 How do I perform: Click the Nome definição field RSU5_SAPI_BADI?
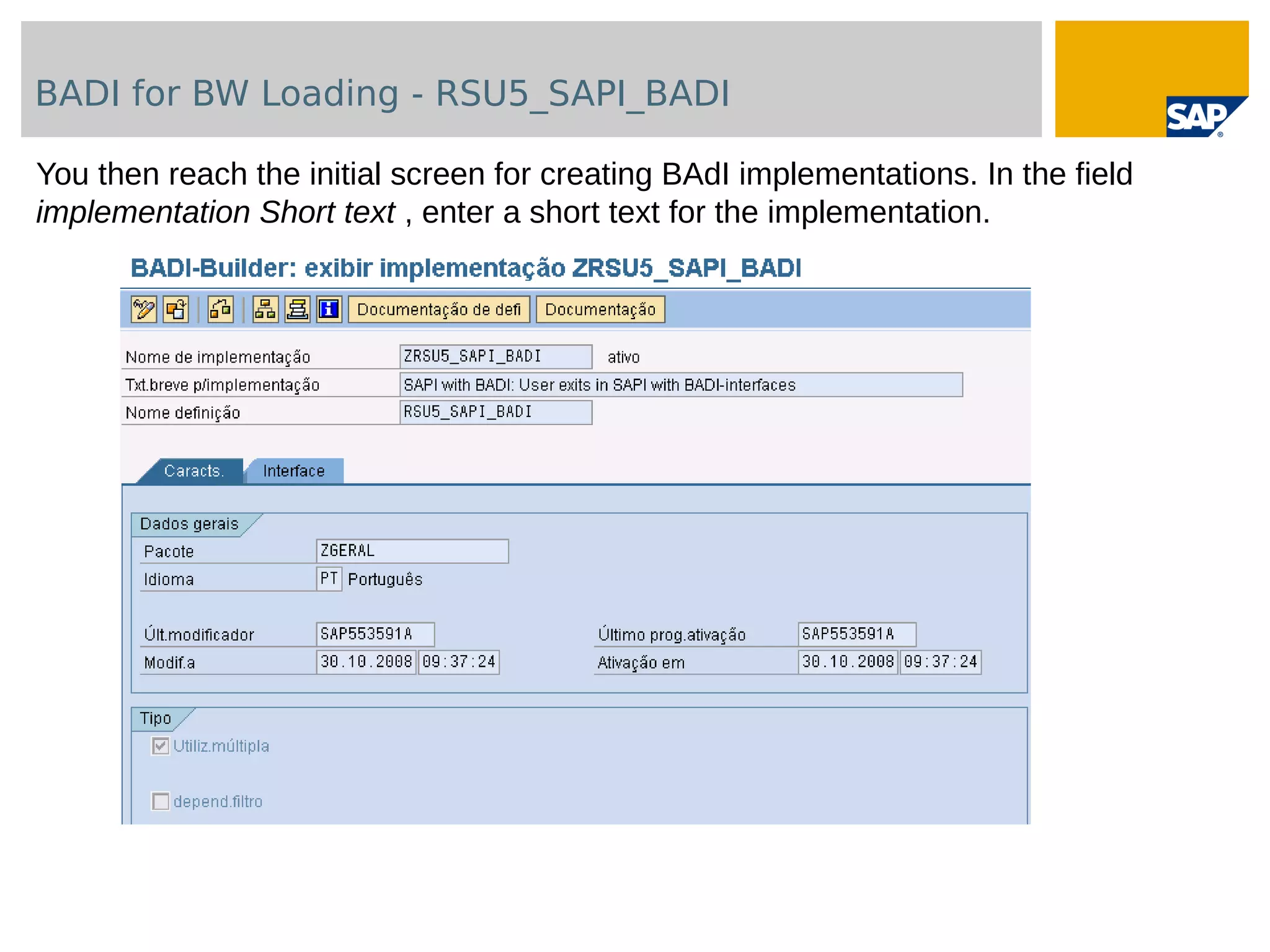pyautogui.click(x=496, y=412)
